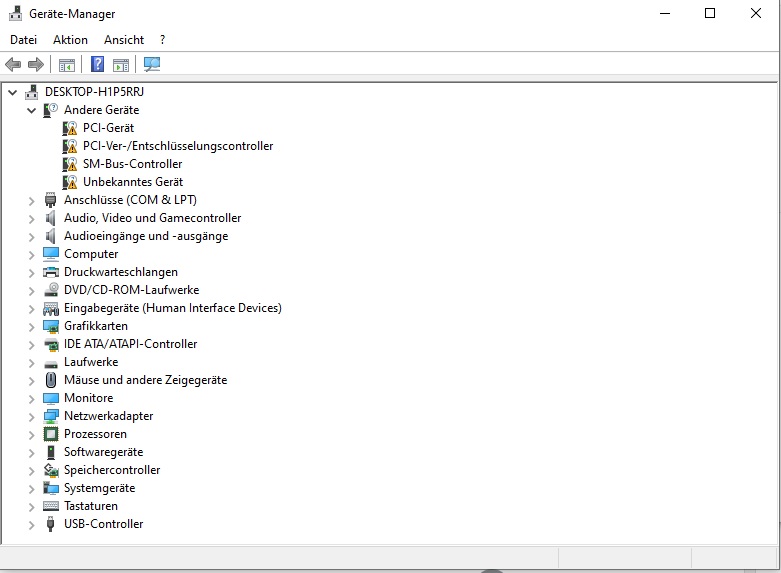Viewport: 781px width, 573px height.
Task: Click the SM-Bus-Controller warning icon
Action: (x=69, y=164)
